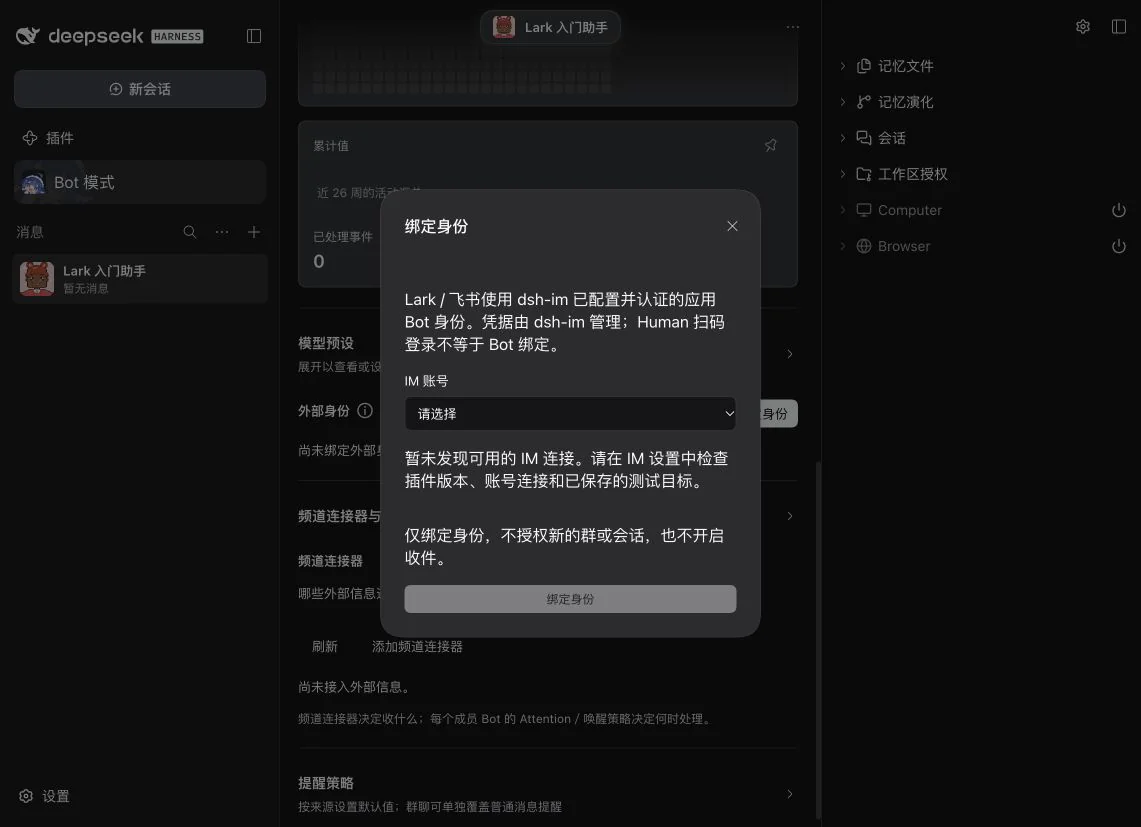Viewport: 1141px width, 827px height.
Task: Show info about 外部身份
Action: click(x=365, y=411)
